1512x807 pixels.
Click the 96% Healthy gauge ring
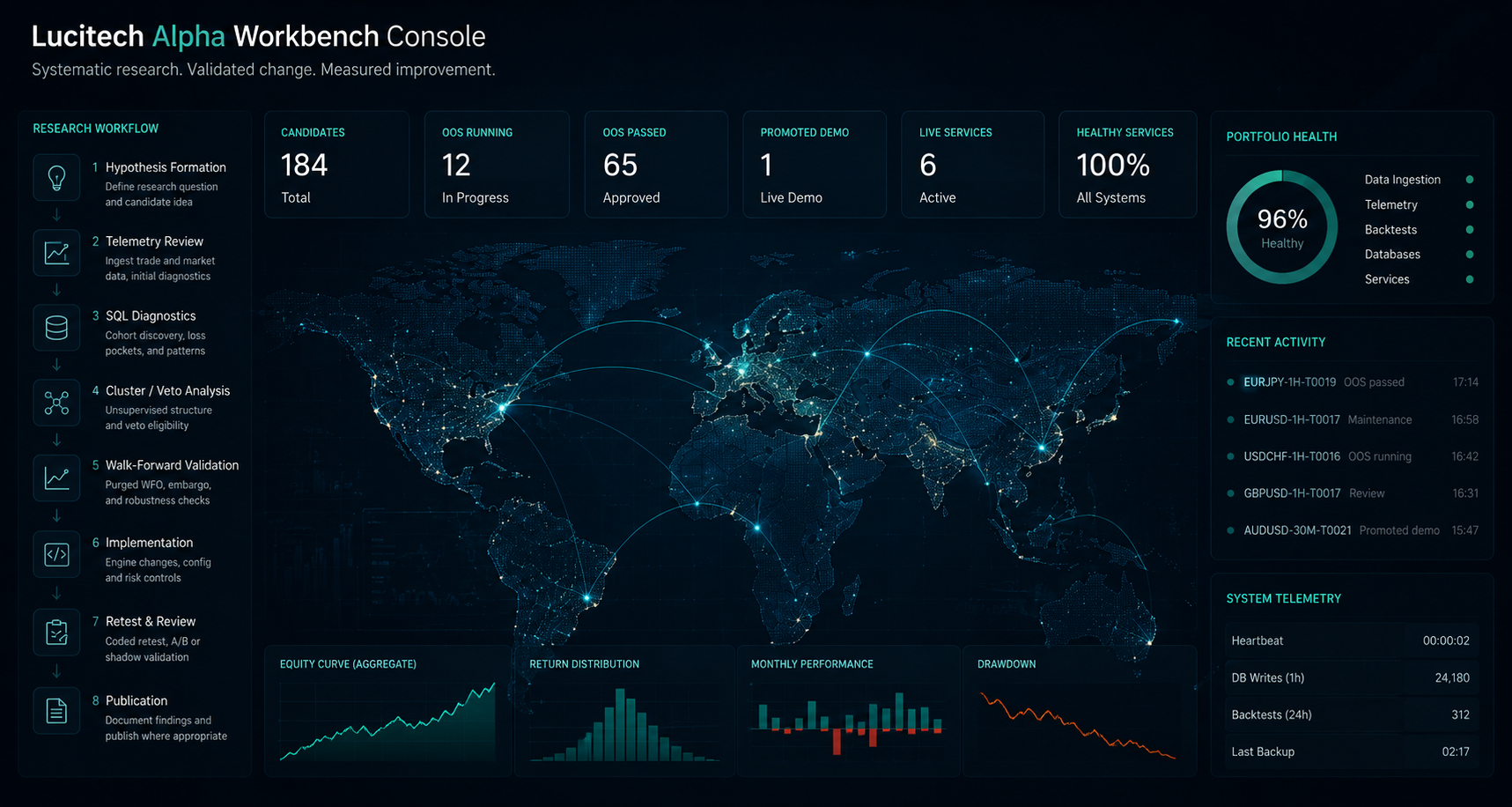(1282, 227)
